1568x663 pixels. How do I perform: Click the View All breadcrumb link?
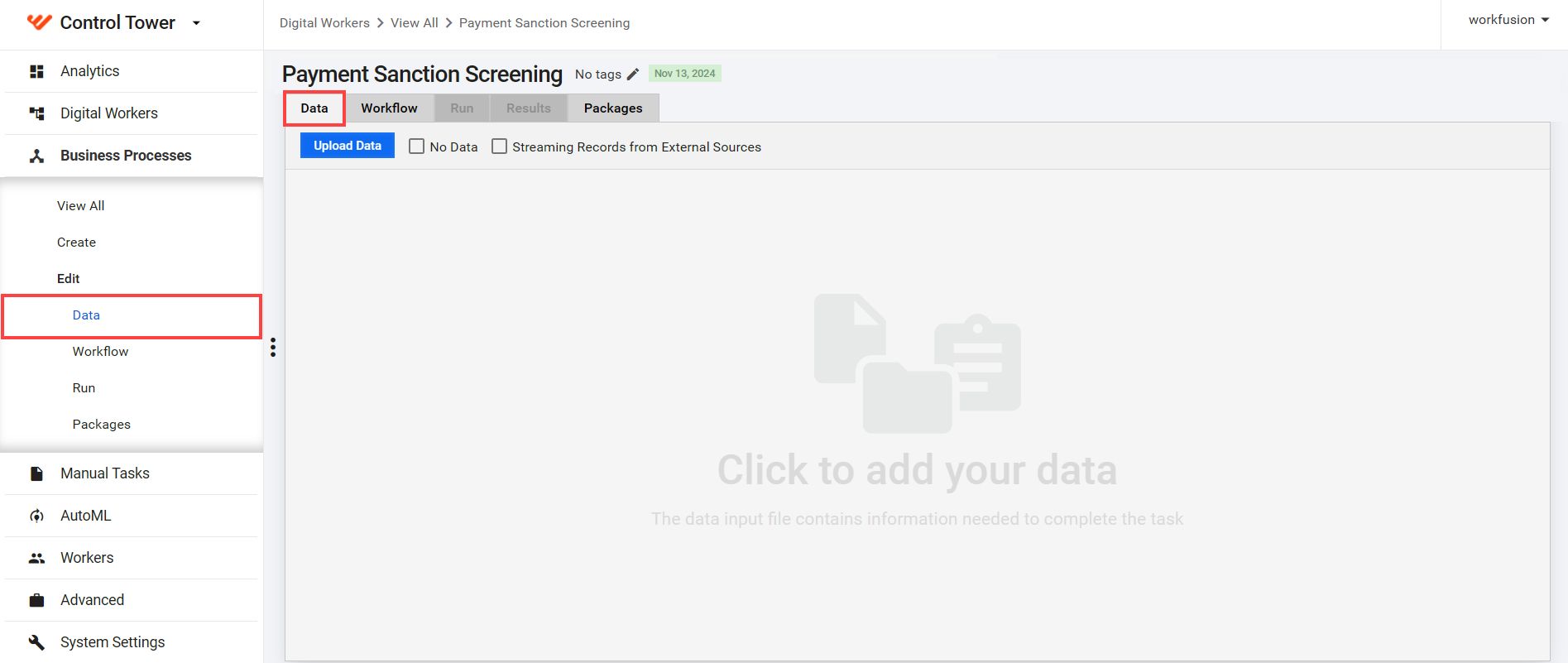click(x=415, y=23)
